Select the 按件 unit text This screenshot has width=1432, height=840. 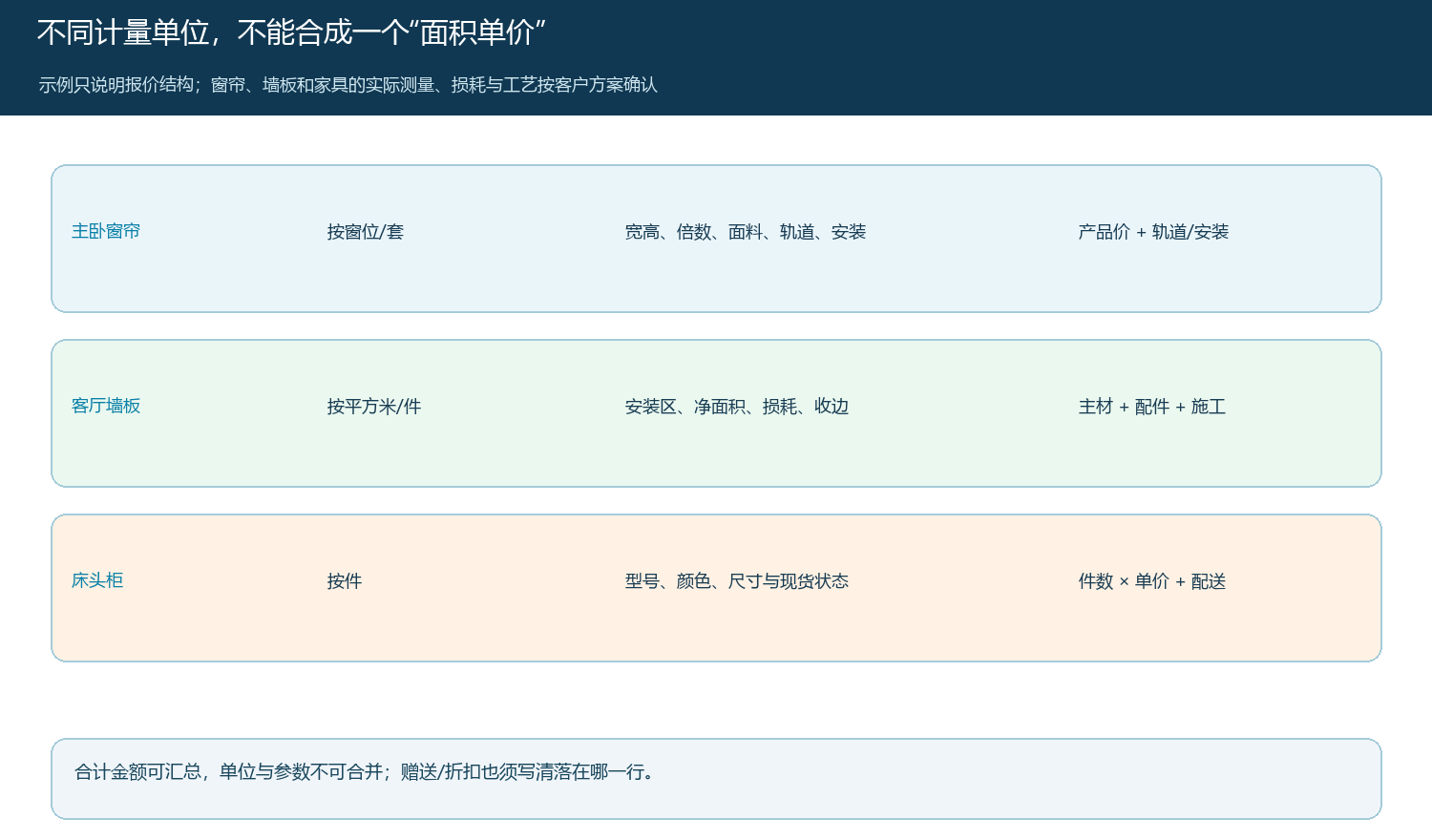click(x=345, y=581)
